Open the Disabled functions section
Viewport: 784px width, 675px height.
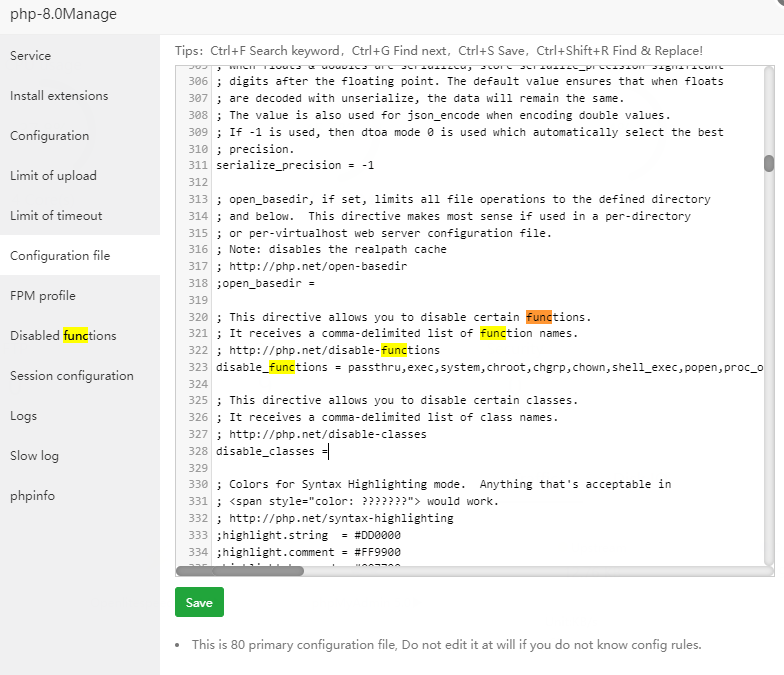tap(63, 336)
